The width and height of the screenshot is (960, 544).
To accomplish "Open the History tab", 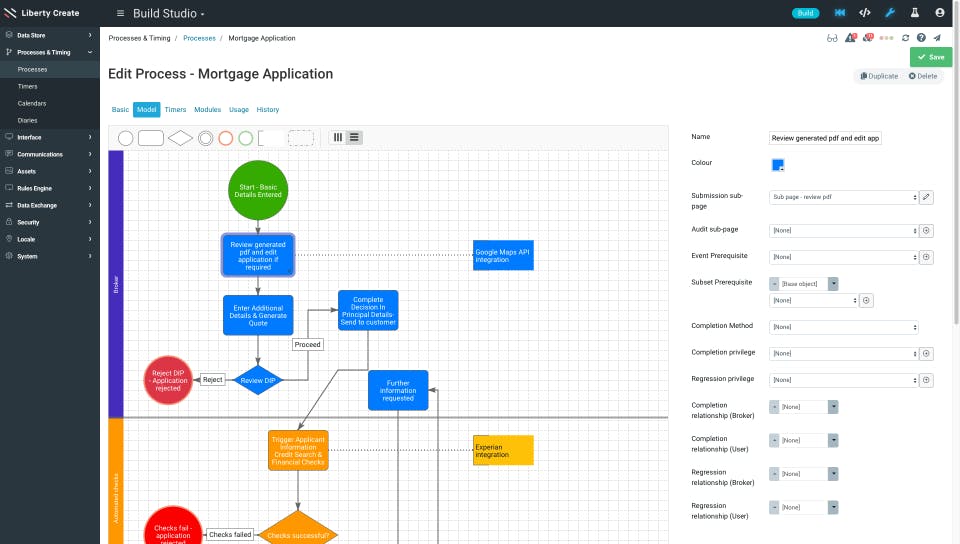I will 268,110.
